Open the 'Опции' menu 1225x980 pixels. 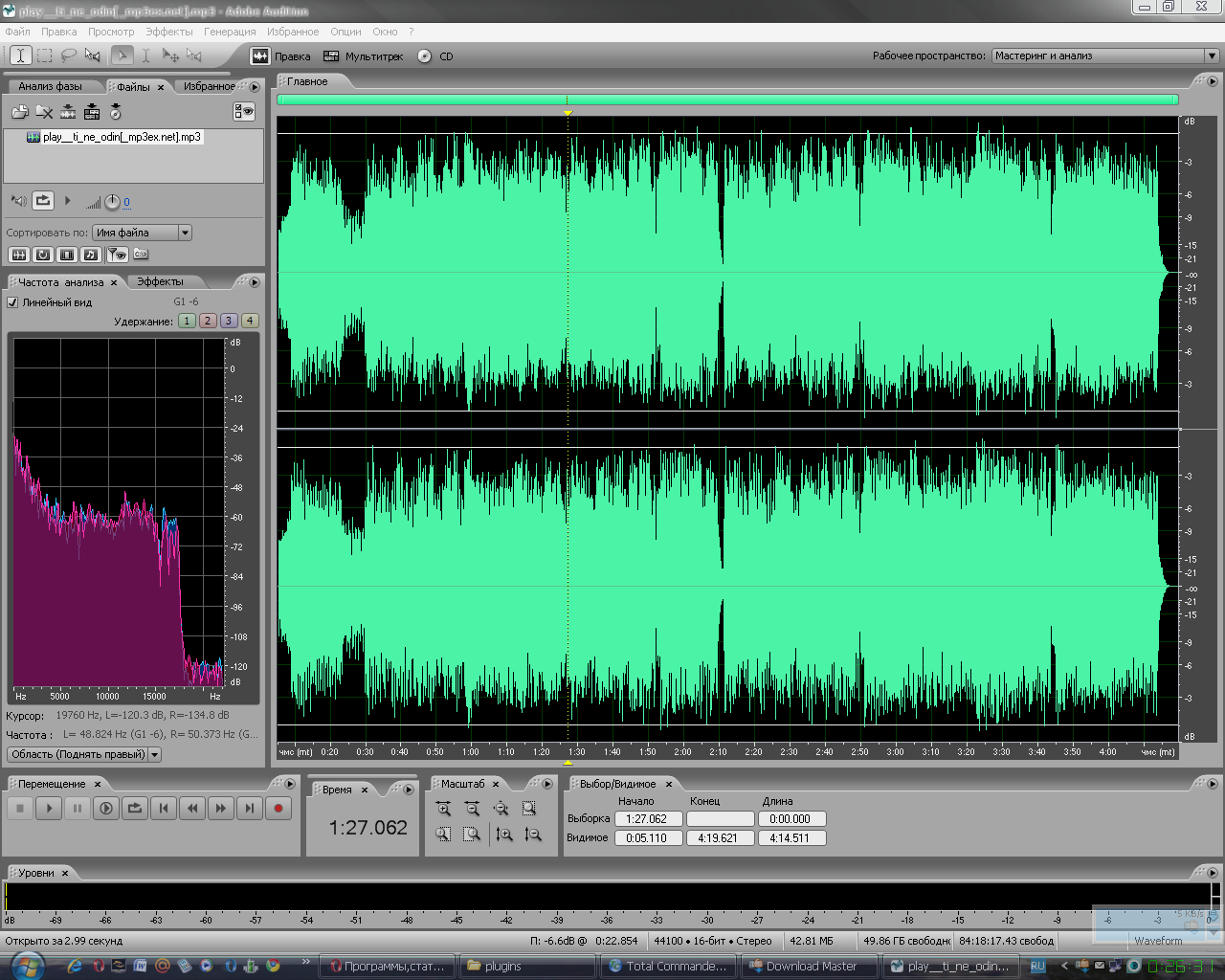pyautogui.click(x=345, y=32)
